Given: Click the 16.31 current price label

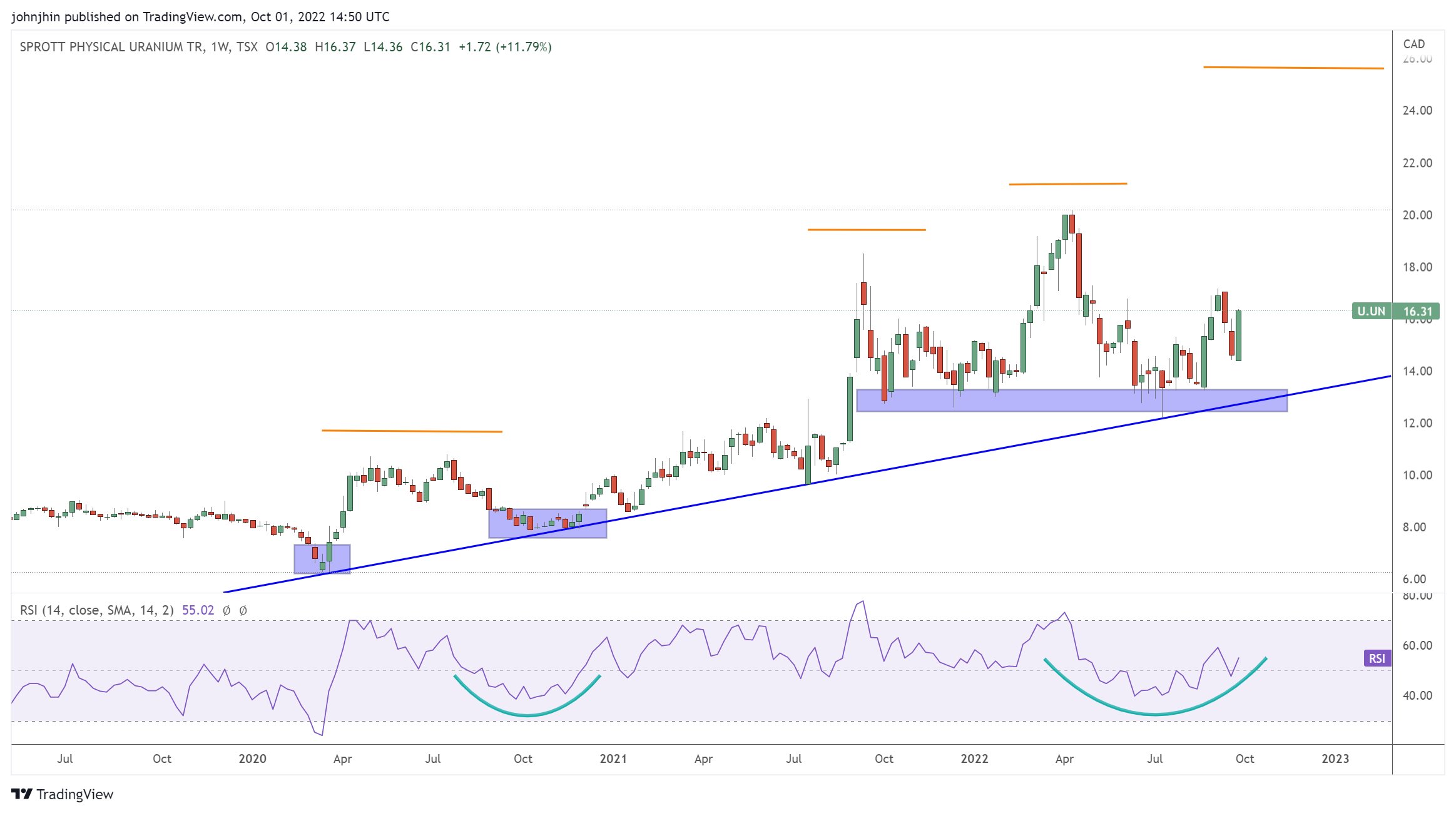Looking at the screenshot, I should (1417, 311).
